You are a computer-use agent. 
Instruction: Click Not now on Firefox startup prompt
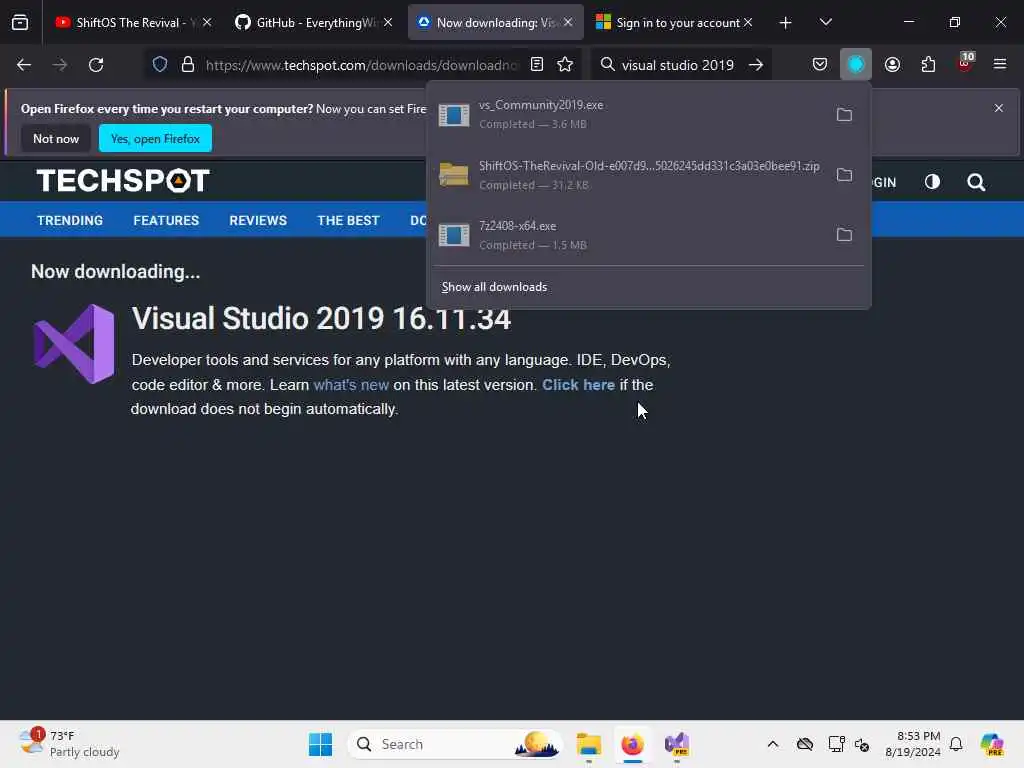[x=56, y=138]
